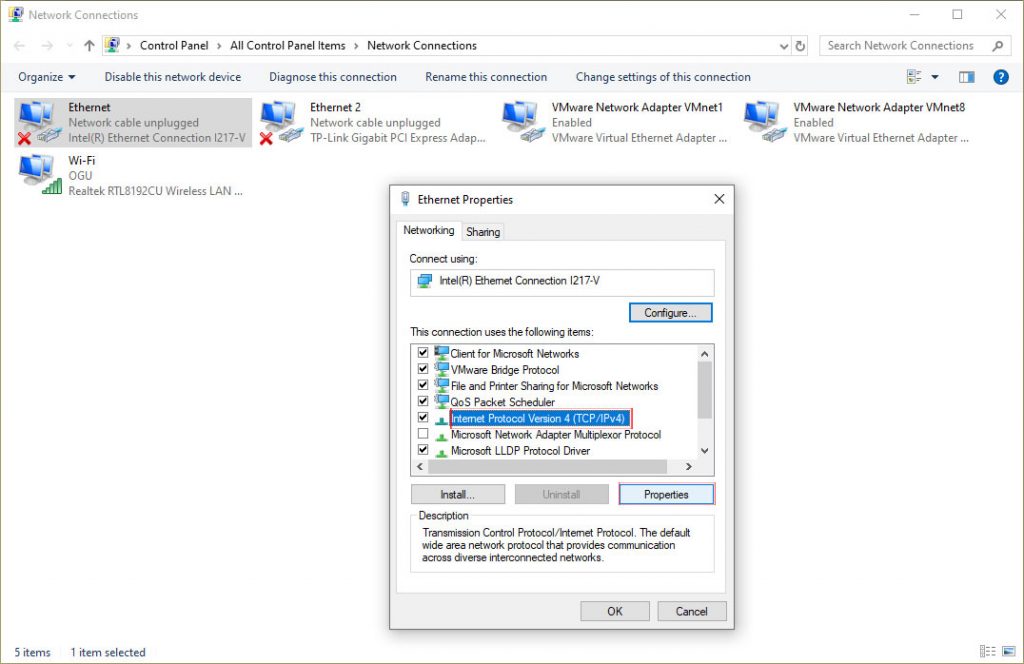Switch to the Sharing tab

(x=483, y=232)
